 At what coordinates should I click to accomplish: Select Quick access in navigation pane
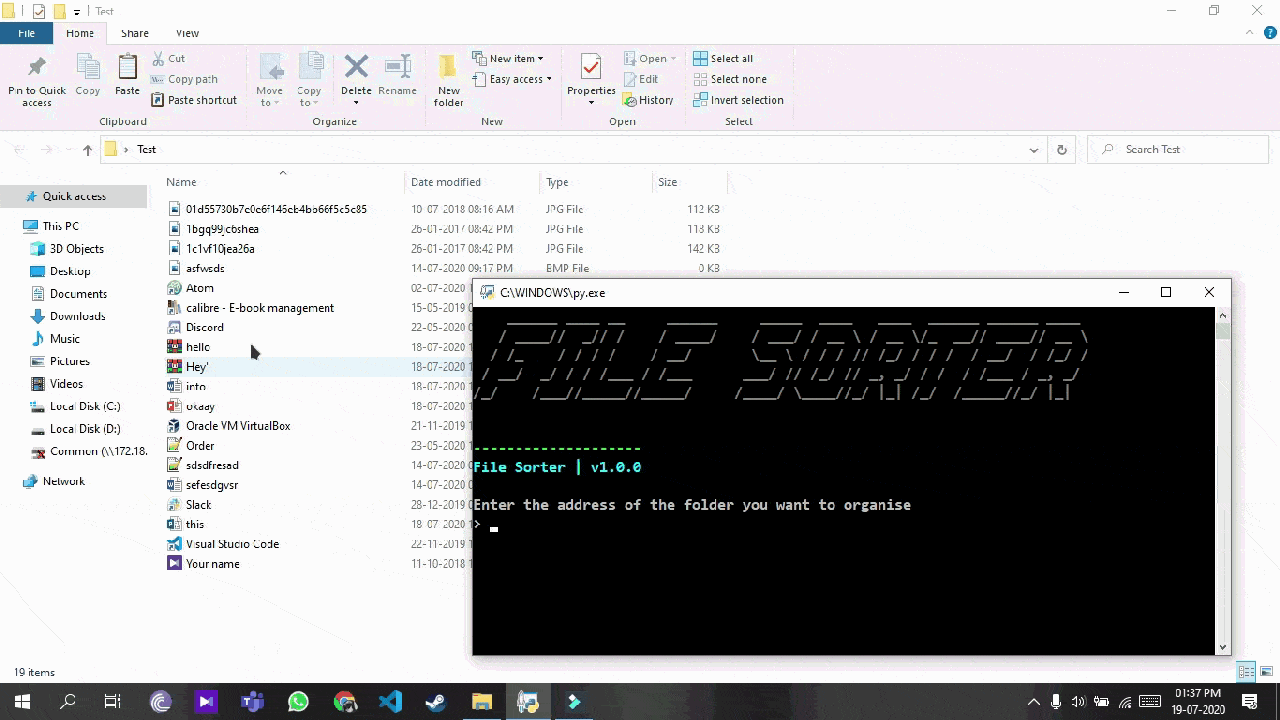coord(74,196)
